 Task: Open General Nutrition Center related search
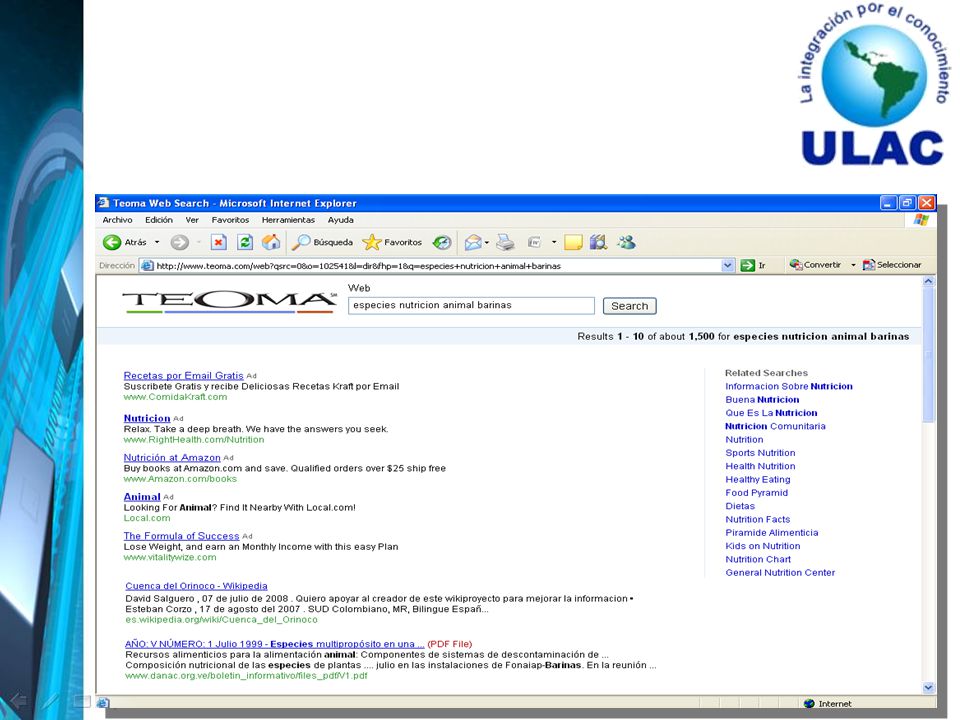pos(780,572)
